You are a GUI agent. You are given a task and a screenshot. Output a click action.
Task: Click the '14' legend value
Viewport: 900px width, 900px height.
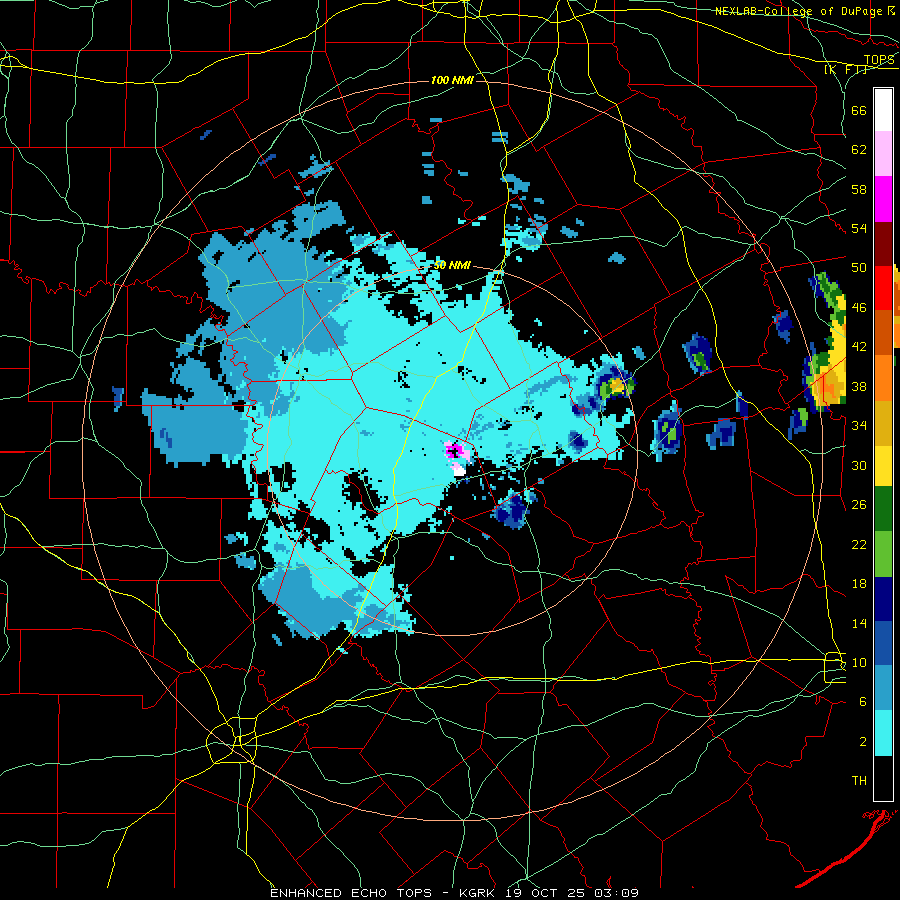tap(859, 623)
